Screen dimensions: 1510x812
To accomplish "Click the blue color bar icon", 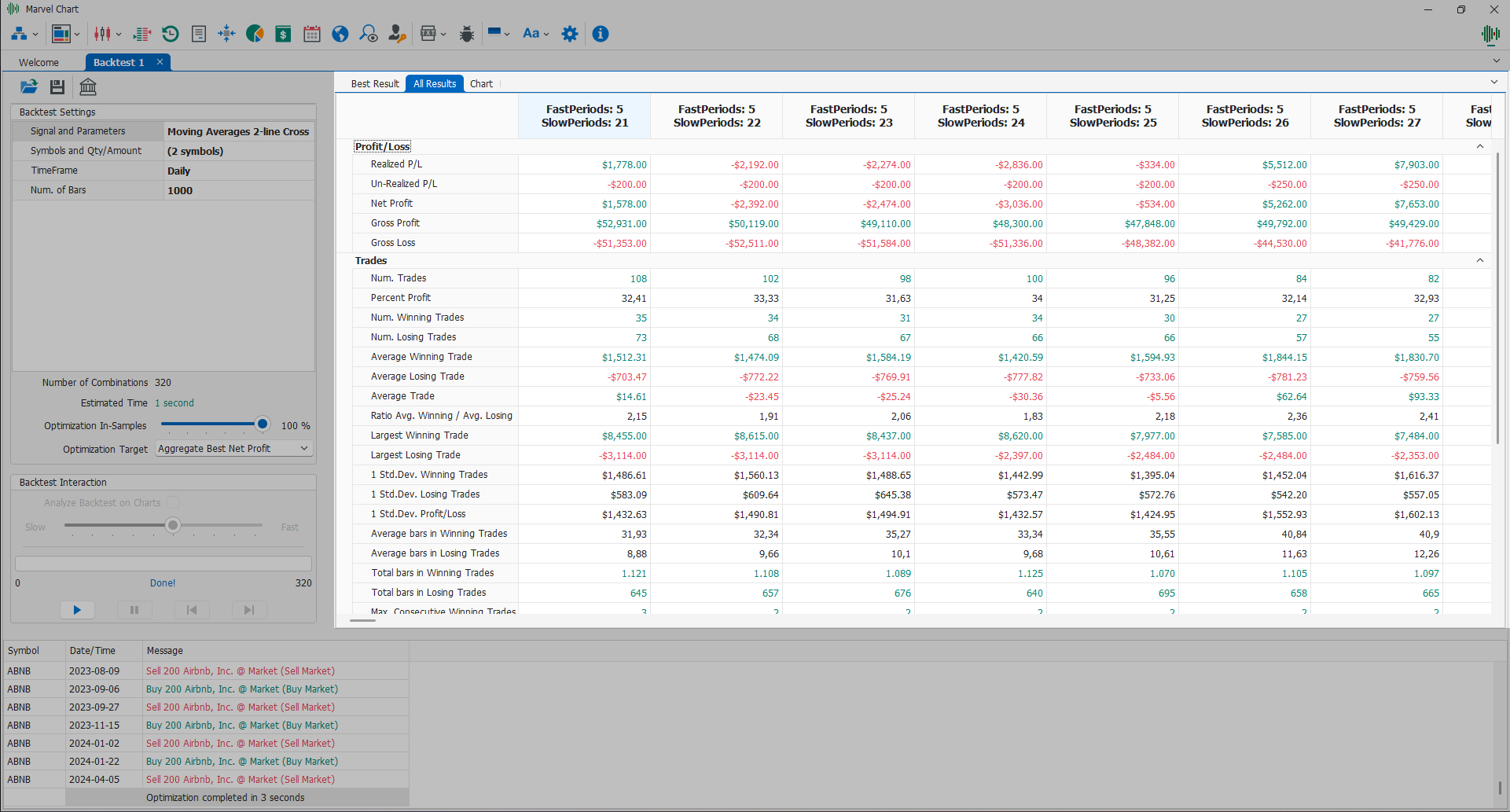I will (x=494, y=34).
